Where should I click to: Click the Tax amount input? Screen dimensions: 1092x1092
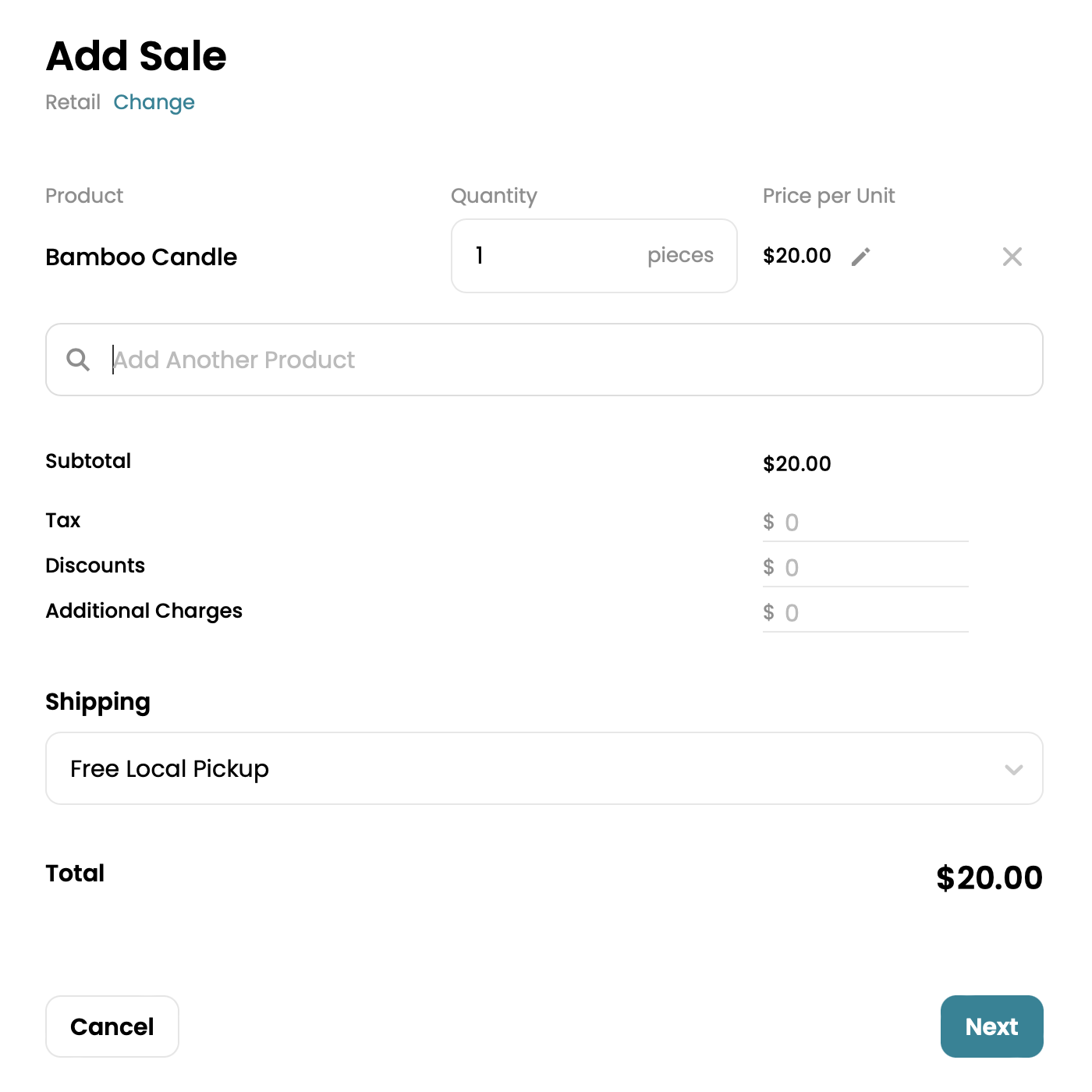click(x=874, y=523)
